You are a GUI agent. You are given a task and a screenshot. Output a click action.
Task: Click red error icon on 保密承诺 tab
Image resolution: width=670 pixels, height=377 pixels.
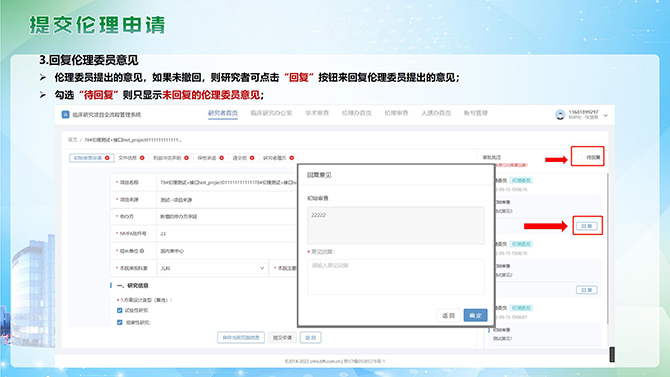tap(221, 158)
